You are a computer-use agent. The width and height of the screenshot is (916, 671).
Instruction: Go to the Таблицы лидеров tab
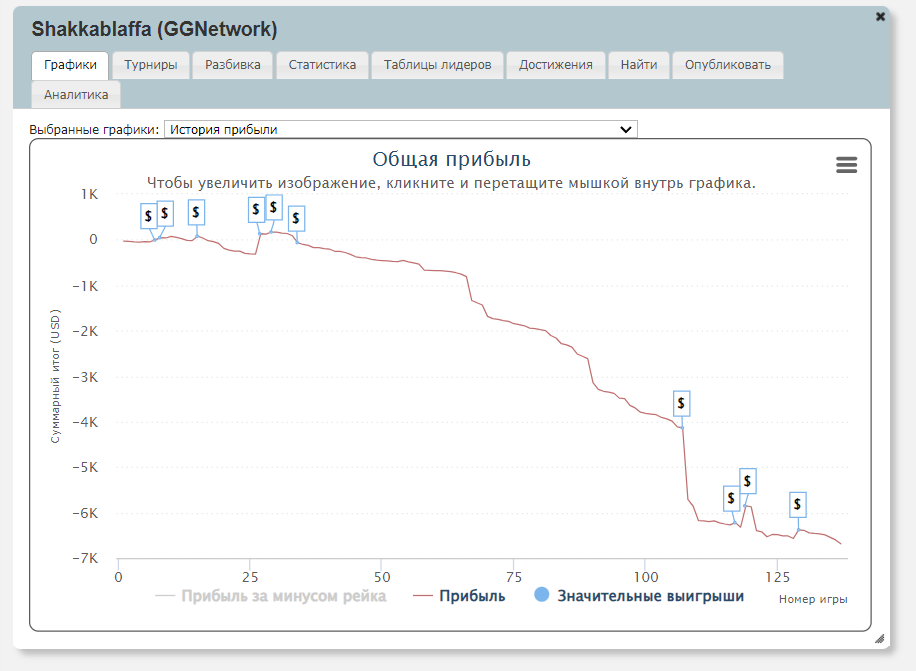coord(438,65)
